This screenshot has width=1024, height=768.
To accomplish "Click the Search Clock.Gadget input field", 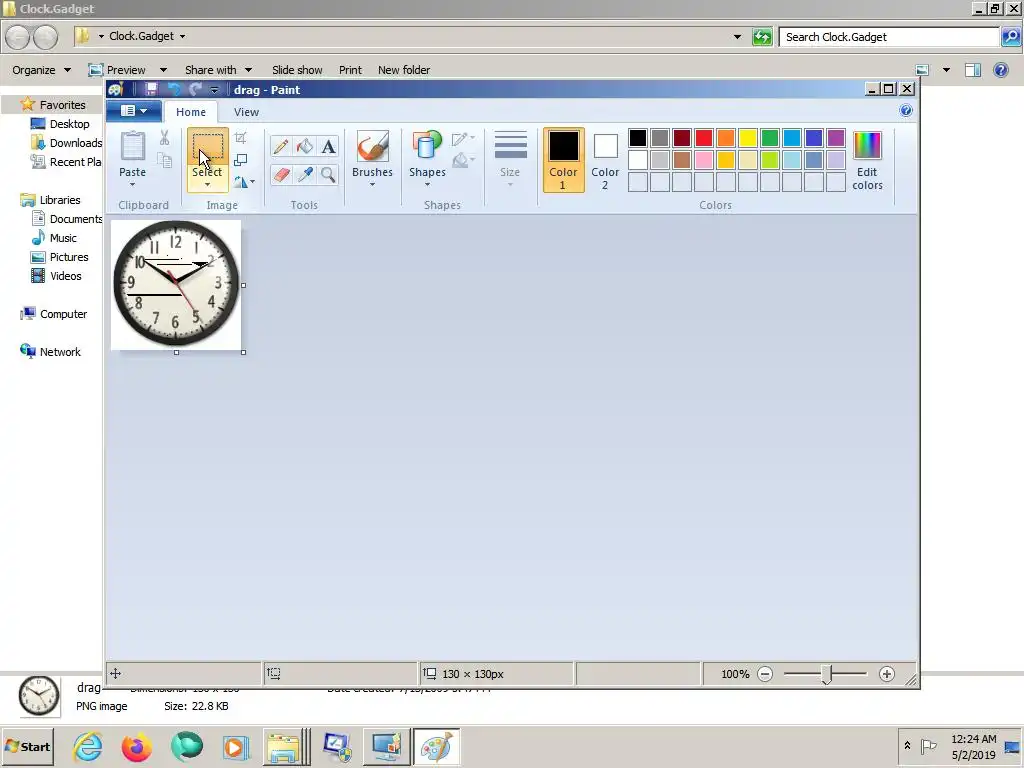I will point(888,37).
